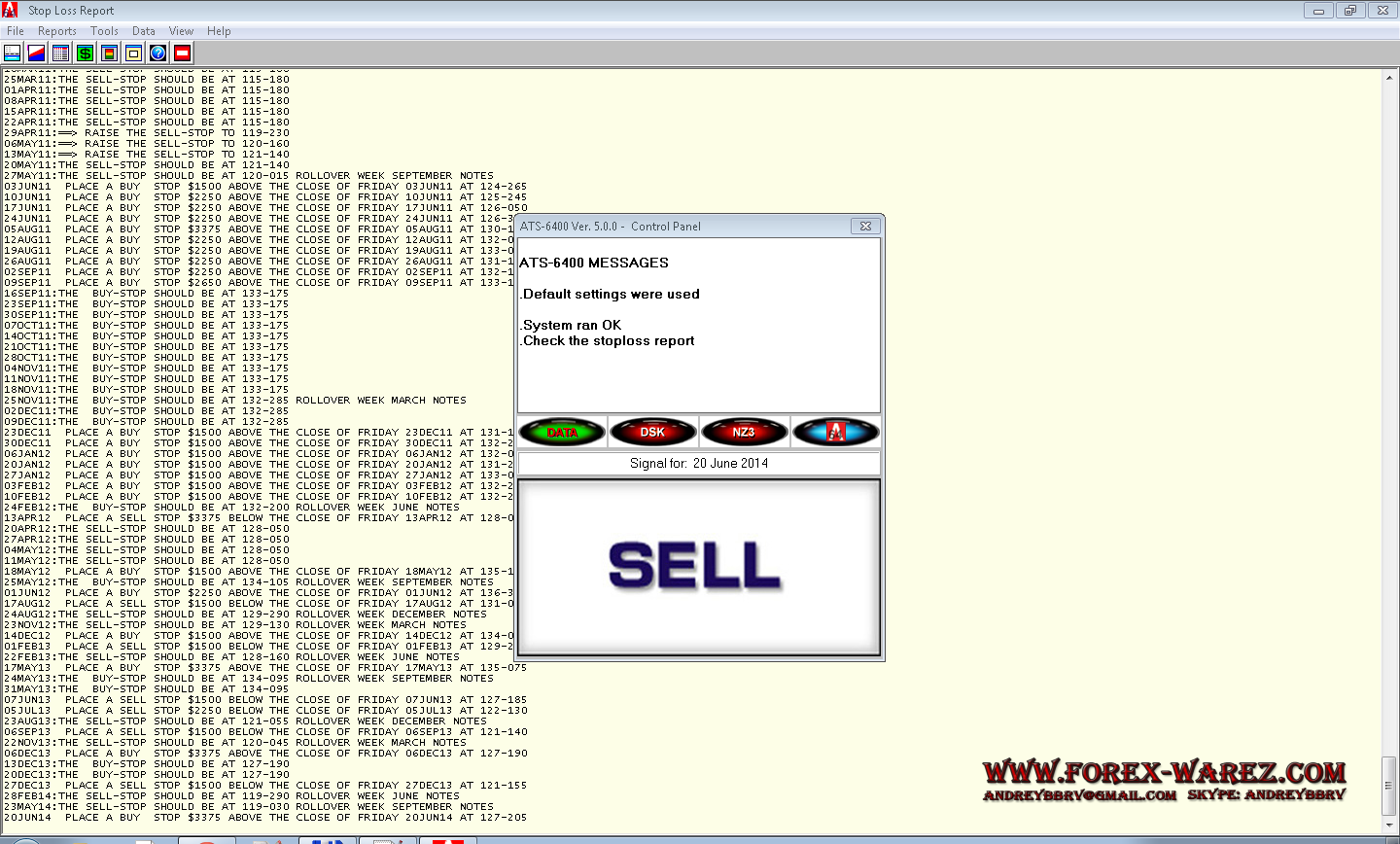This screenshot has width=1400, height=844.
Task: Click the green dollar sign icon
Action: (86, 53)
